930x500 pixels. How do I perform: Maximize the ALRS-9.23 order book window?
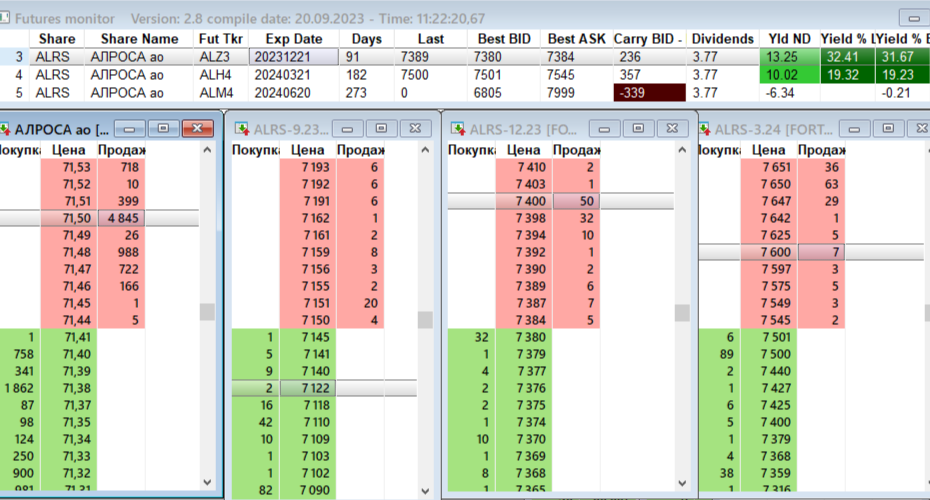(x=381, y=128)
